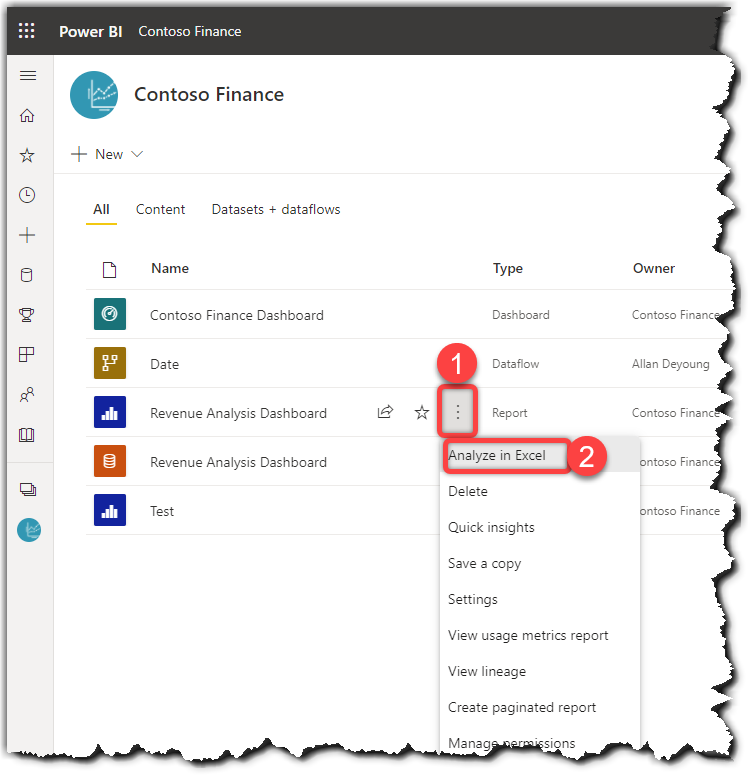
Task: Click the Dashboard type cell
Action: tap(521, 315)
